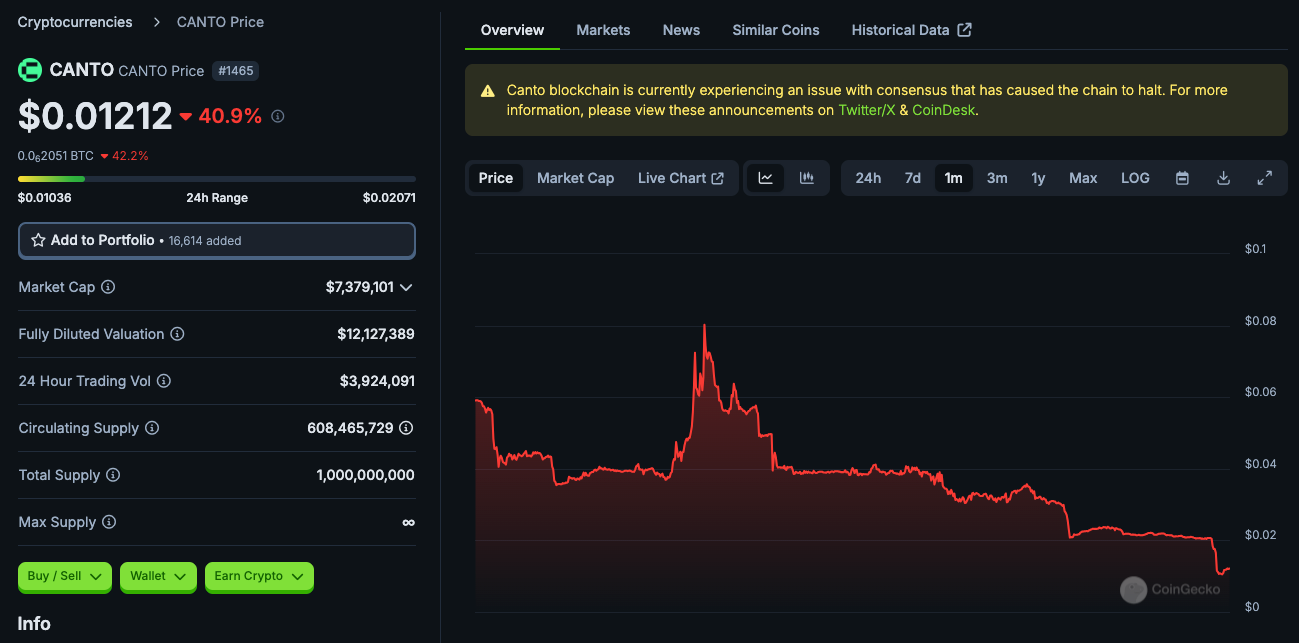Open the Earn Crypto dropdown
The image size is (1299, 643).
(259, 576)
